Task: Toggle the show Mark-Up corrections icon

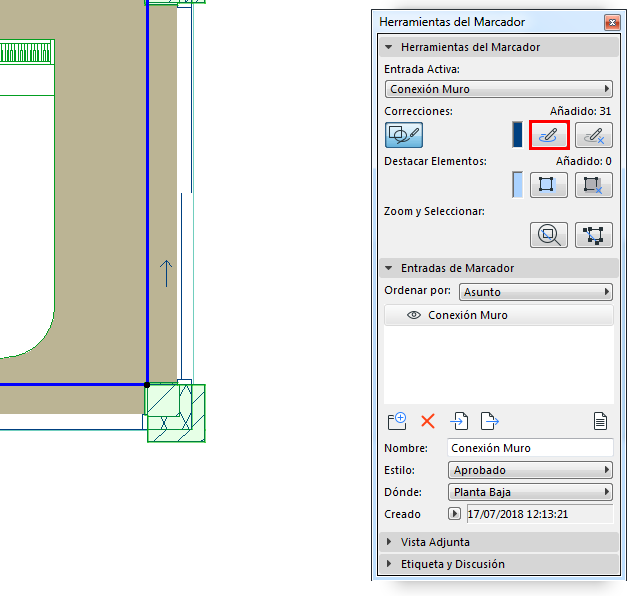Action: [x=403, y=135]
